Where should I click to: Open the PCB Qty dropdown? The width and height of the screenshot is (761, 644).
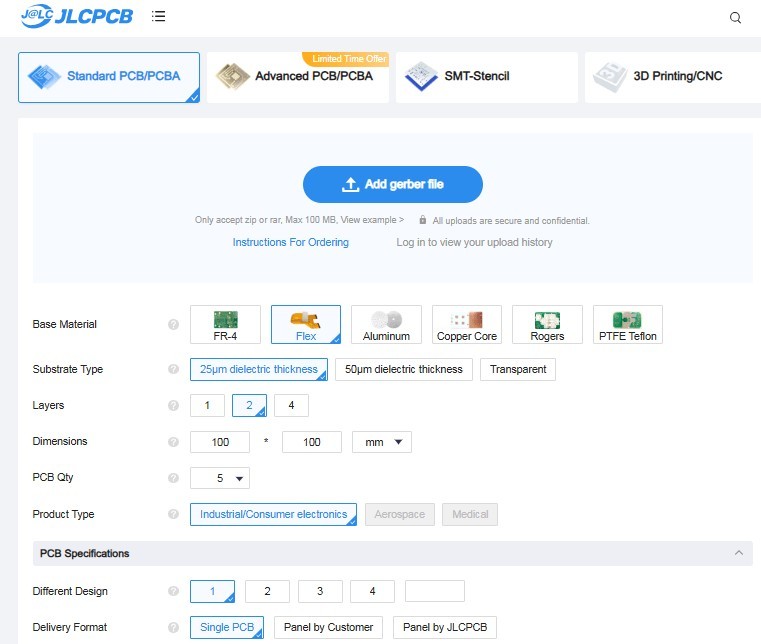pos(220,478)
